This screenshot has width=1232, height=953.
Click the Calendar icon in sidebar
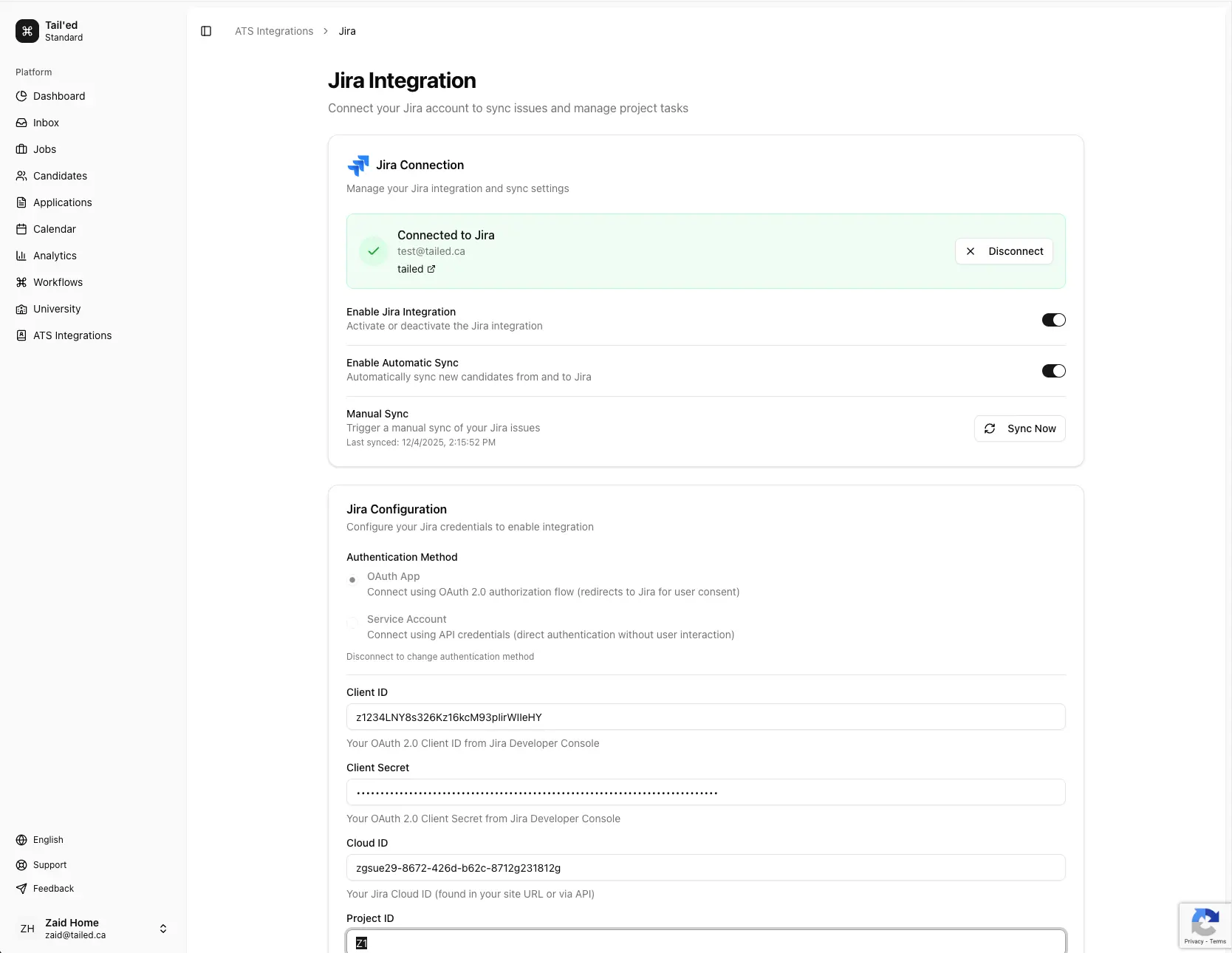pyautogui.click(x=21, y=229)
